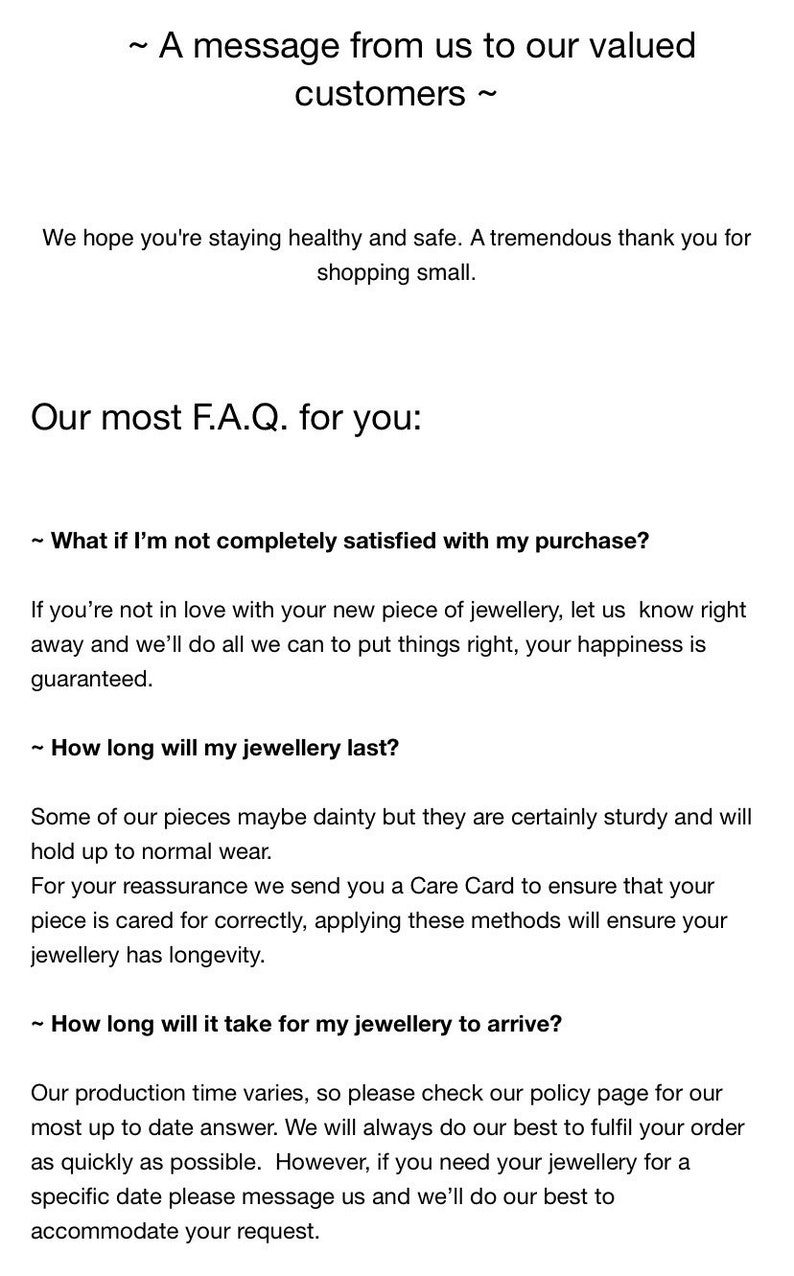Click the 'accommodate your request.' line

point(175,1231)
